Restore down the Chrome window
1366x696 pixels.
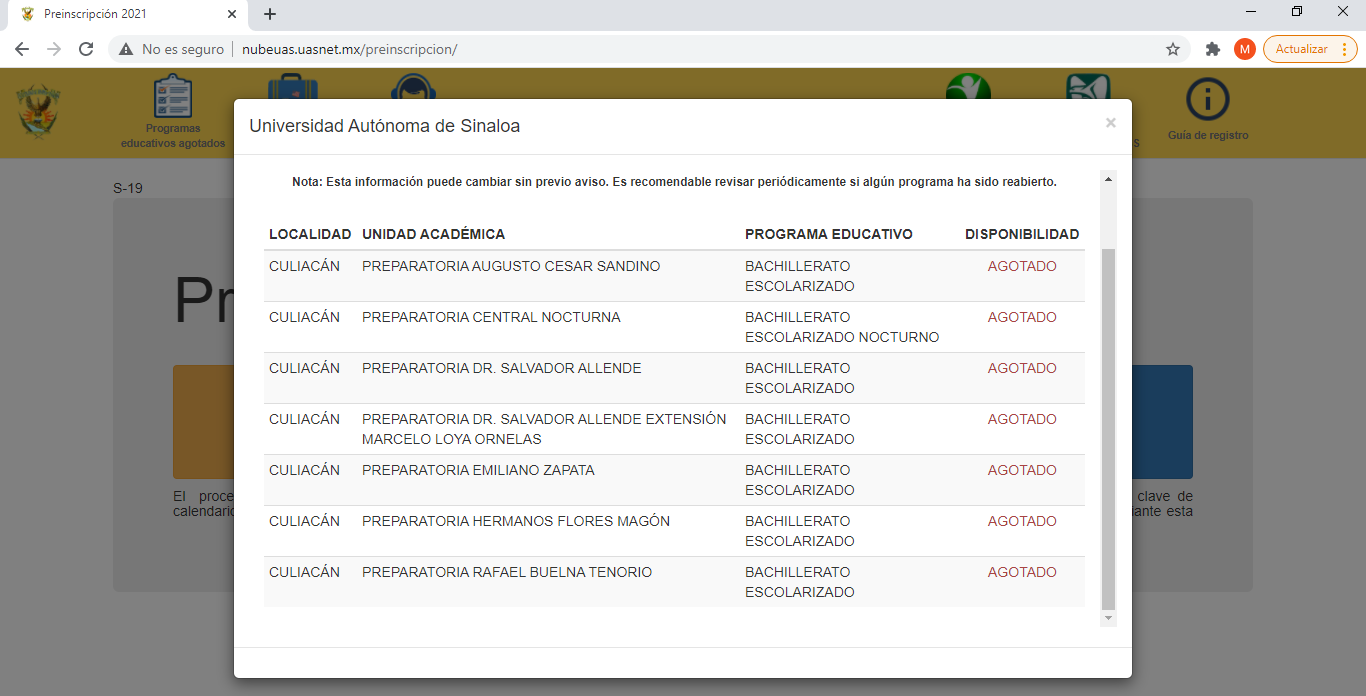[1297, 12]
